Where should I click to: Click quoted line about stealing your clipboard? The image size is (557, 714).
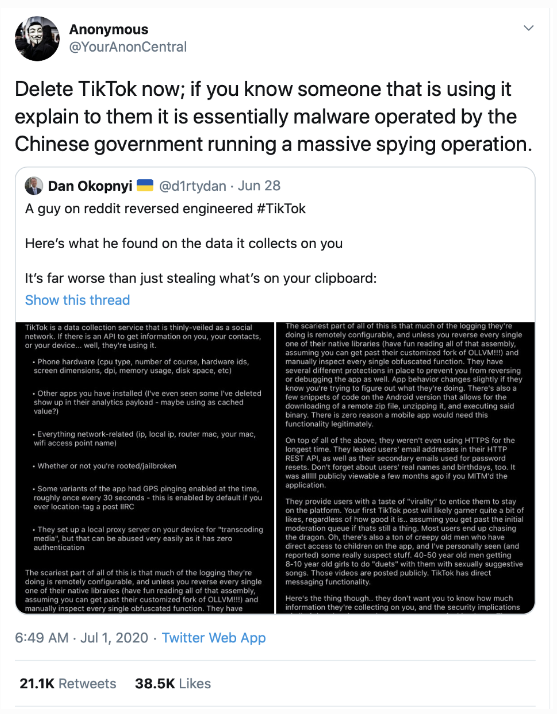[x=201, y=278]
